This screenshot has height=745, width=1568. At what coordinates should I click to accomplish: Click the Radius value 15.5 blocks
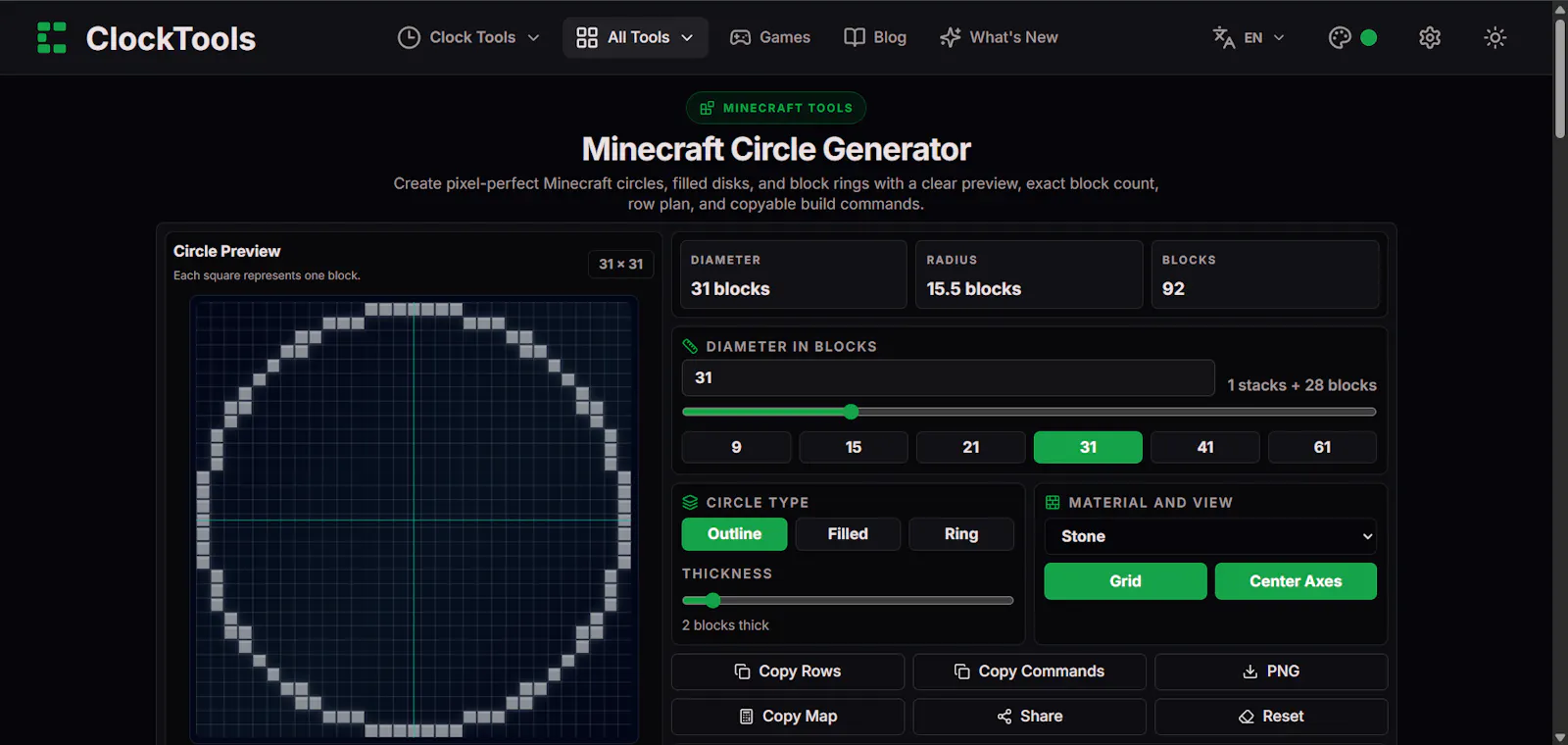point(974,289)
